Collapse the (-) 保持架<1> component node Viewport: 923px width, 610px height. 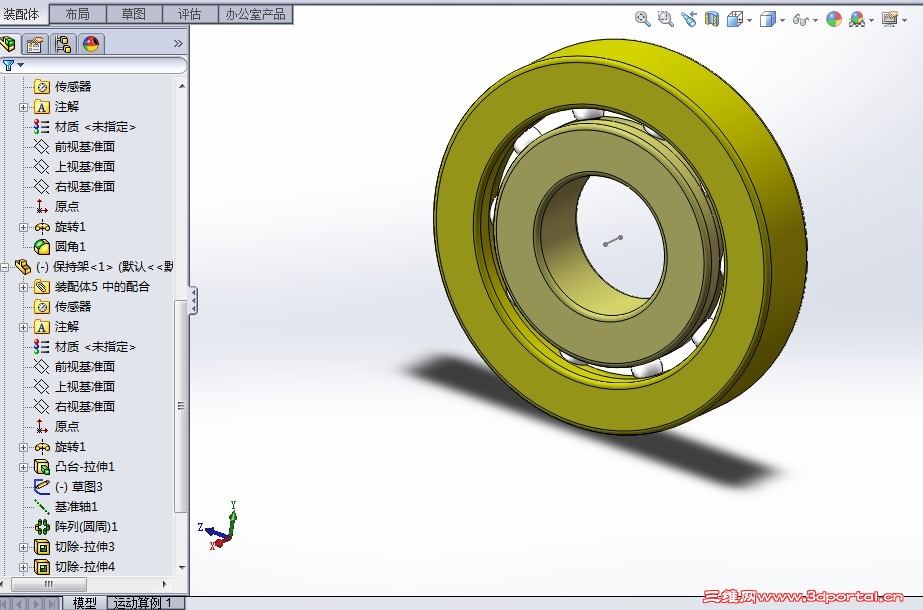tap(4, 267)
